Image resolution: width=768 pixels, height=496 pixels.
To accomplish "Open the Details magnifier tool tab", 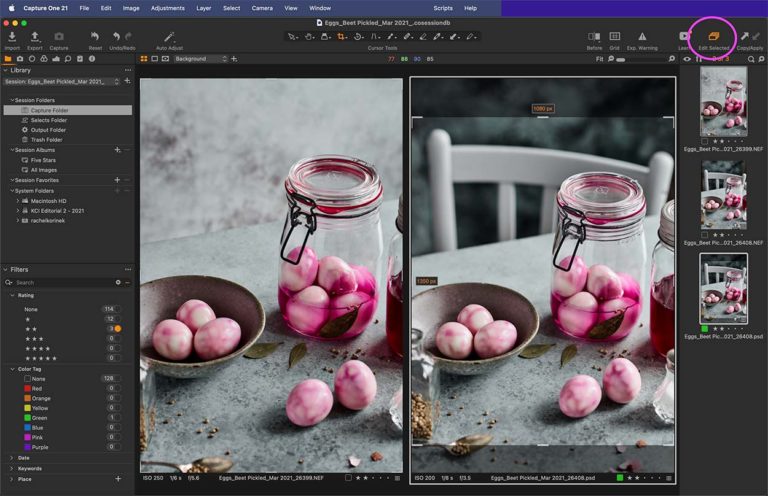I will point(68,59).
